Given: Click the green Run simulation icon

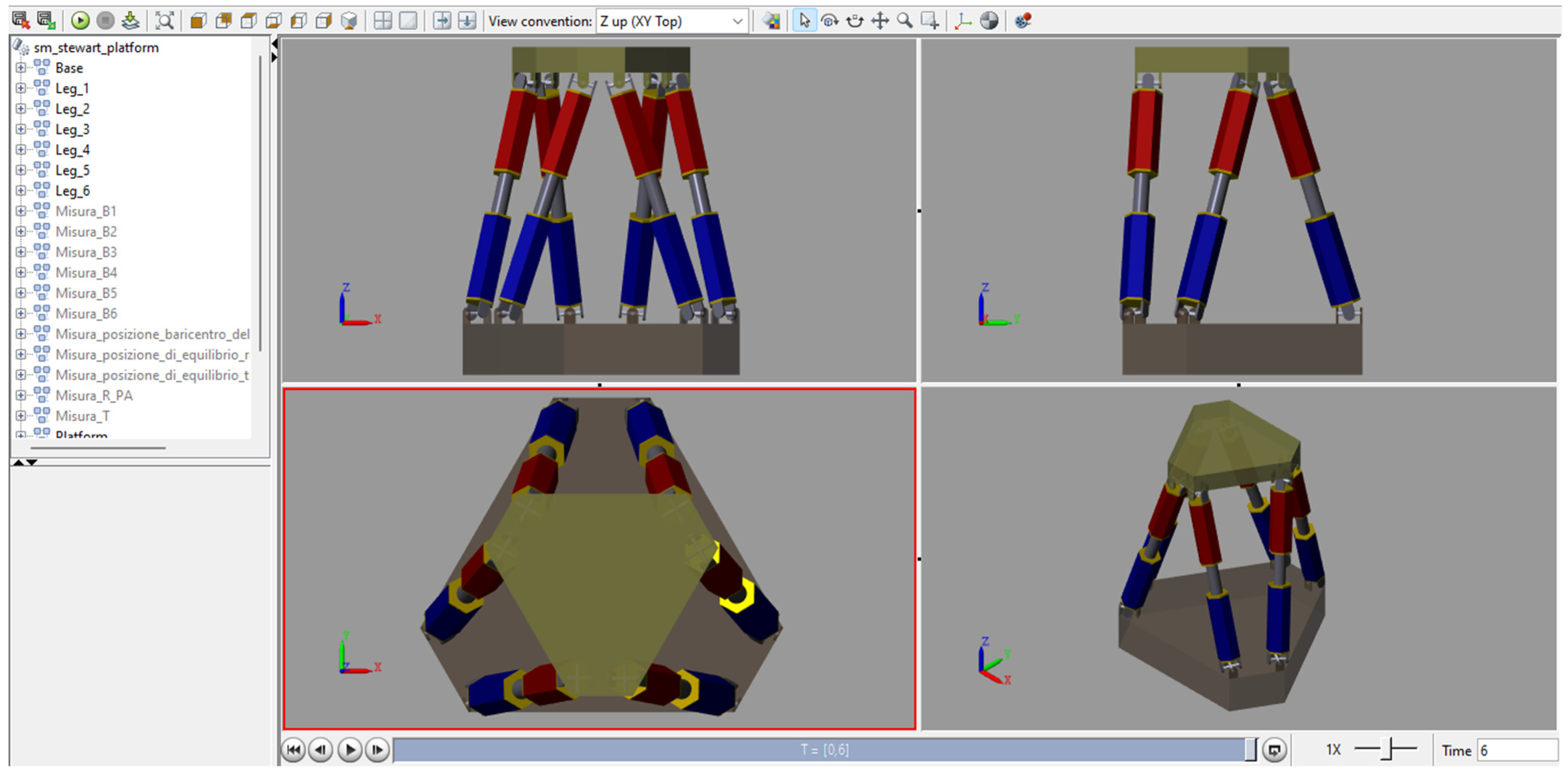Looking at the screenshot, I should (x=80, y=21).
